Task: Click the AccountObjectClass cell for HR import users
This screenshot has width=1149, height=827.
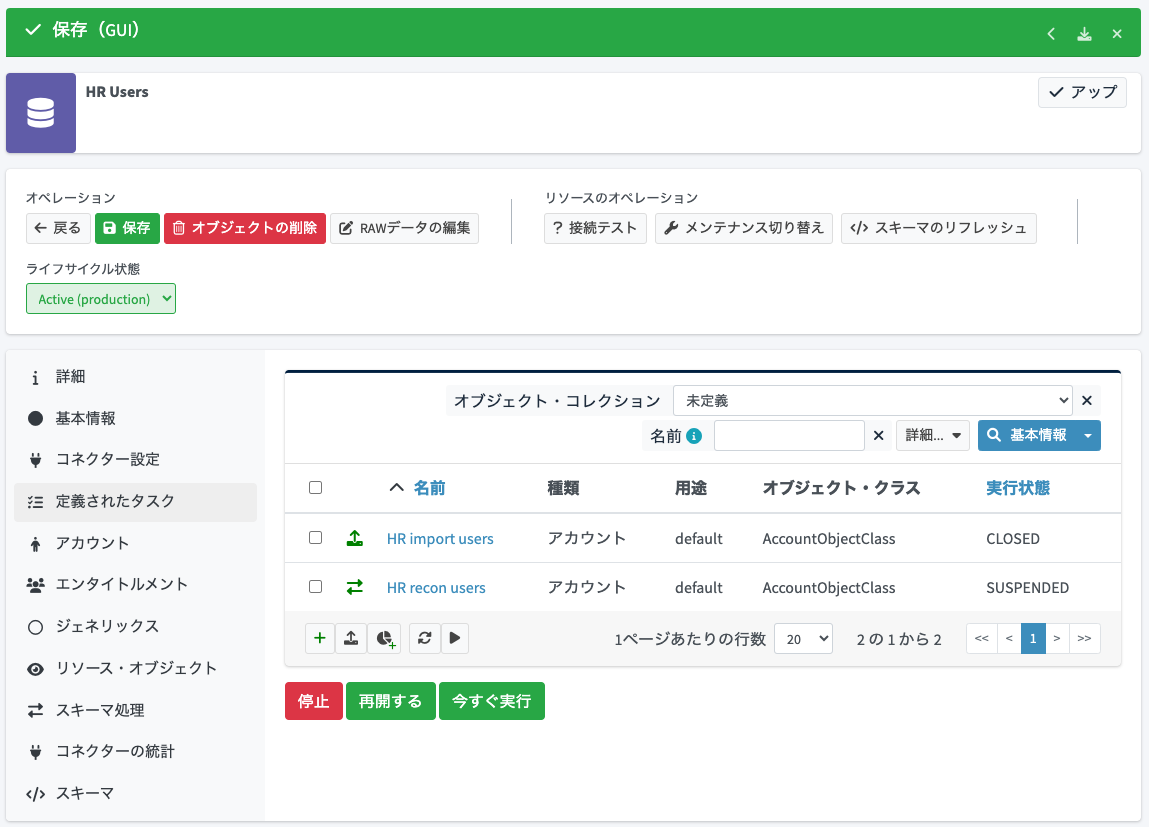Action: pyautogui.click(x=829, y=539)
